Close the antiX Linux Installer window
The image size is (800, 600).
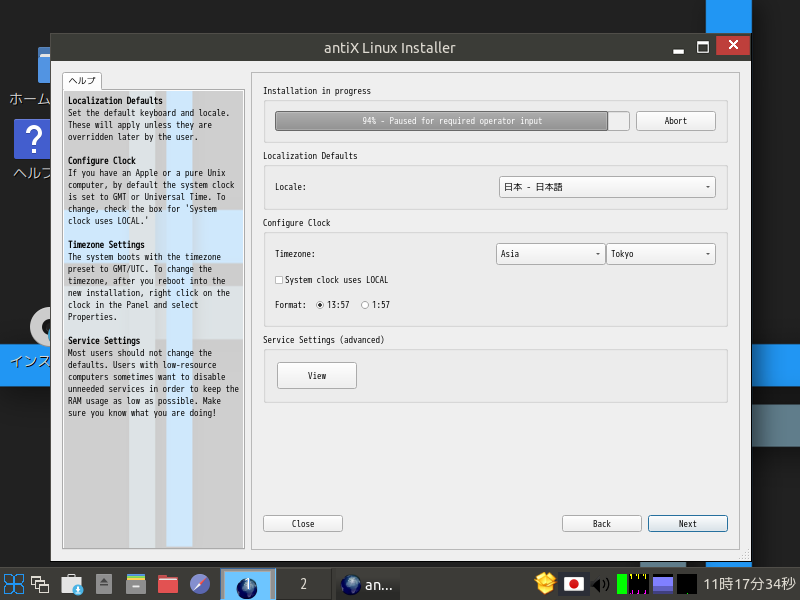[x=733, y=45]
